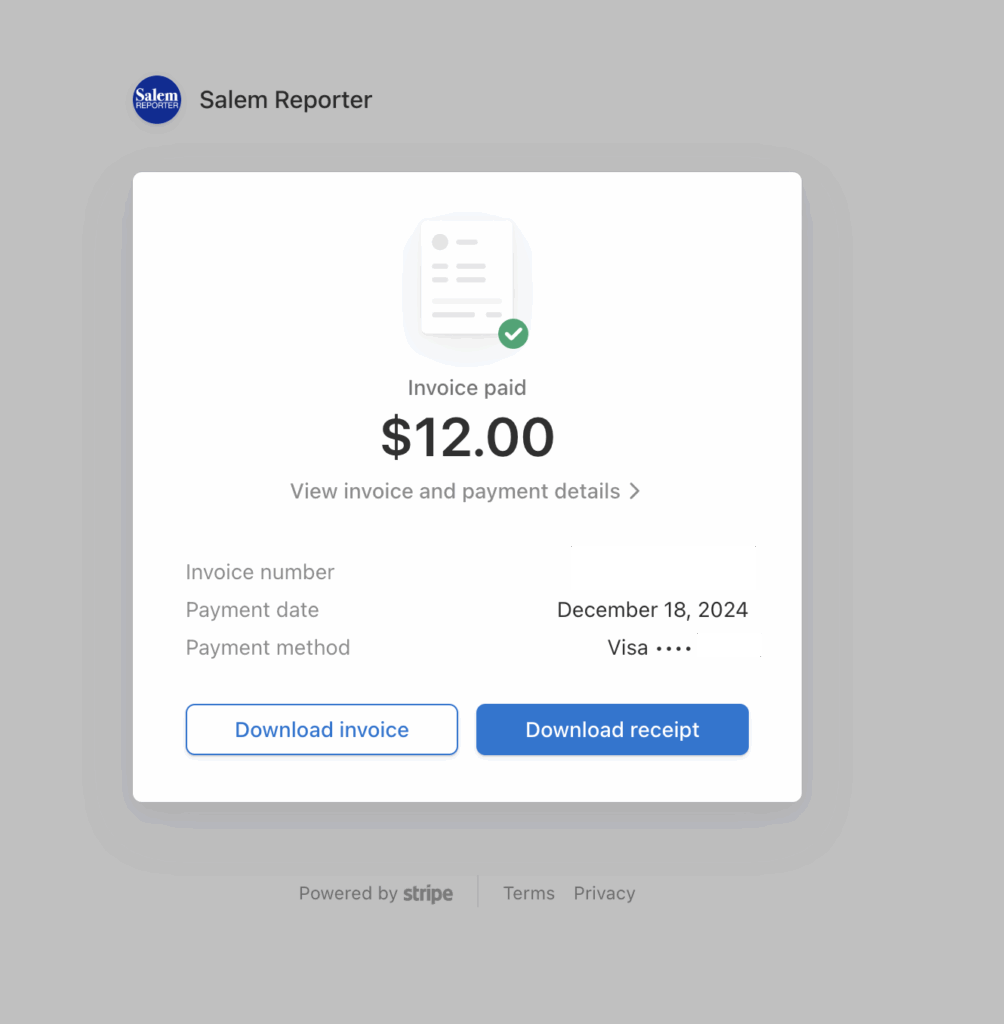
Task: Click the Salem Reporter name text
Action: pos(285,100)
